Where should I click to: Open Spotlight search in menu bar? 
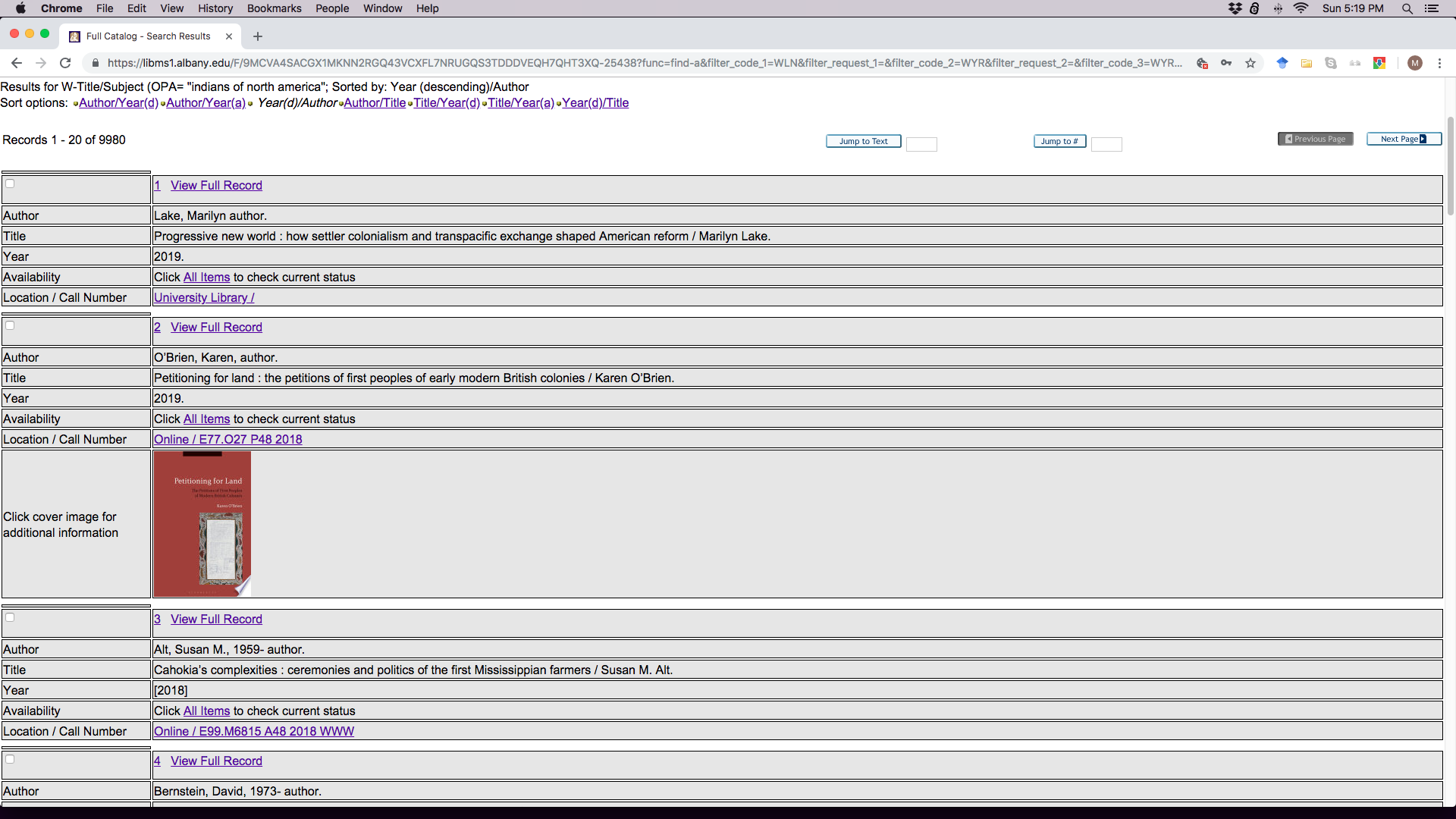pyautogui.click(x=1407, y=8)
